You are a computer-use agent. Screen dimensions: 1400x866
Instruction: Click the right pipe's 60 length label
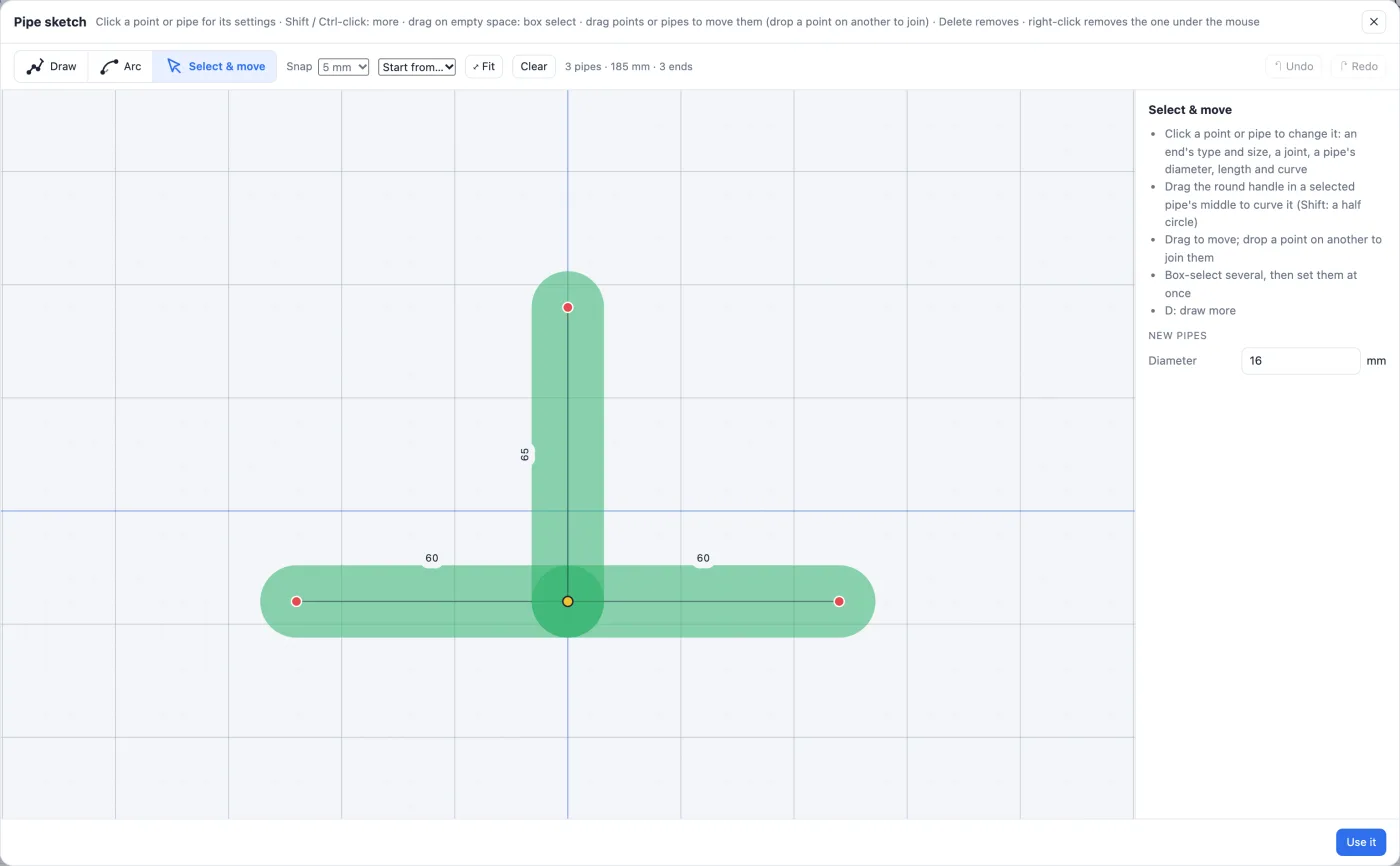pyautogui.click(x=703, y=559)
